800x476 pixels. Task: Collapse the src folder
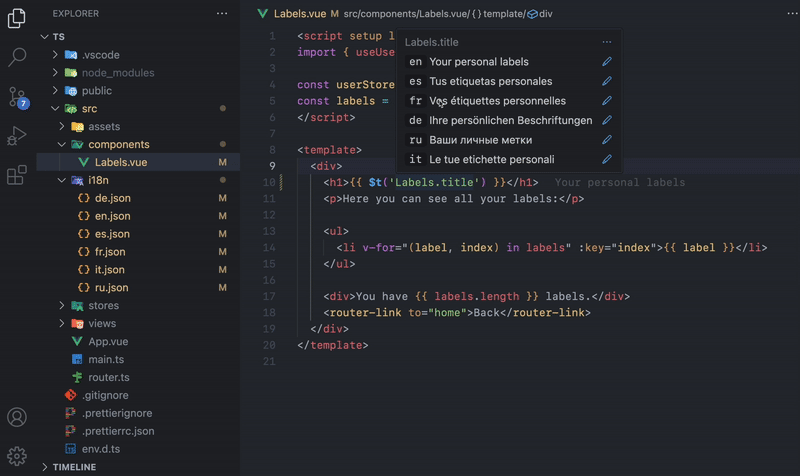tap(55, 108)
